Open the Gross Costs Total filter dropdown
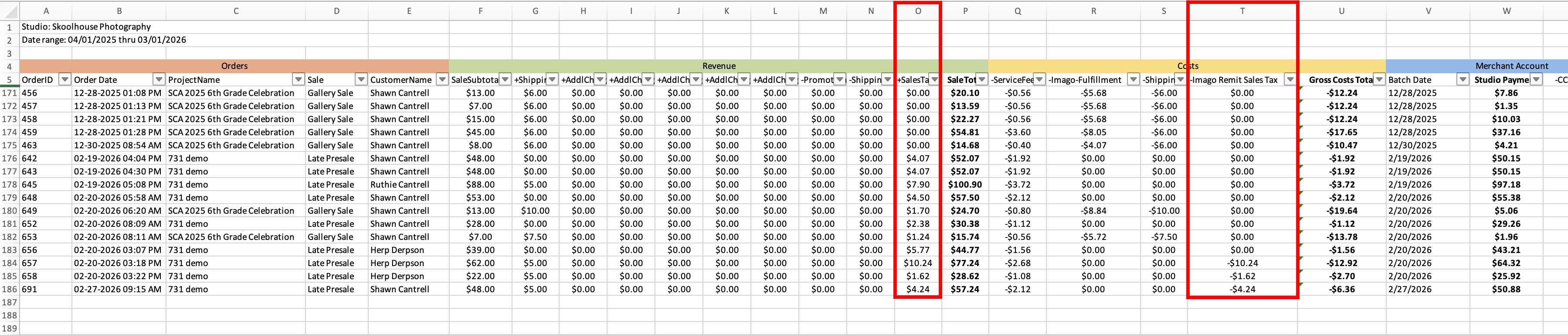Image resolution: width=1568 pixels, height=335 pixels. coord(1379,80)
